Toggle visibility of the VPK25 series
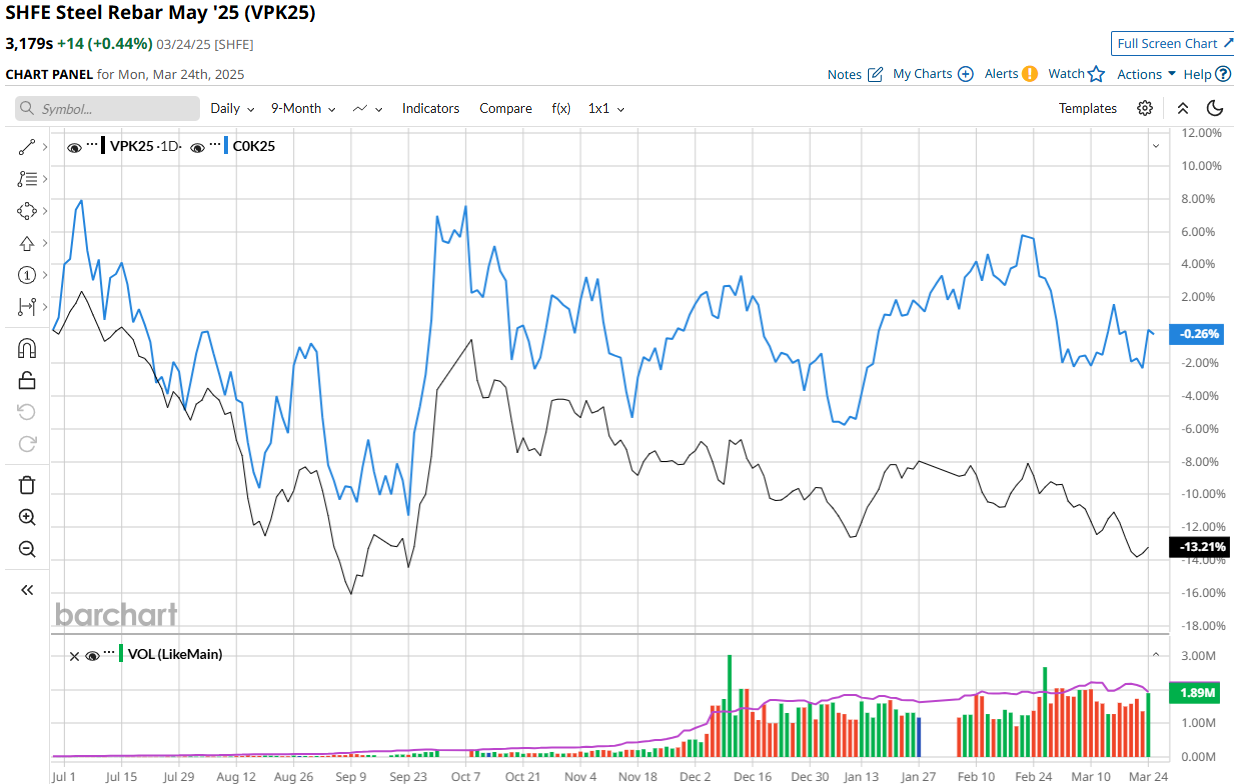 click(x=74, y=147)
